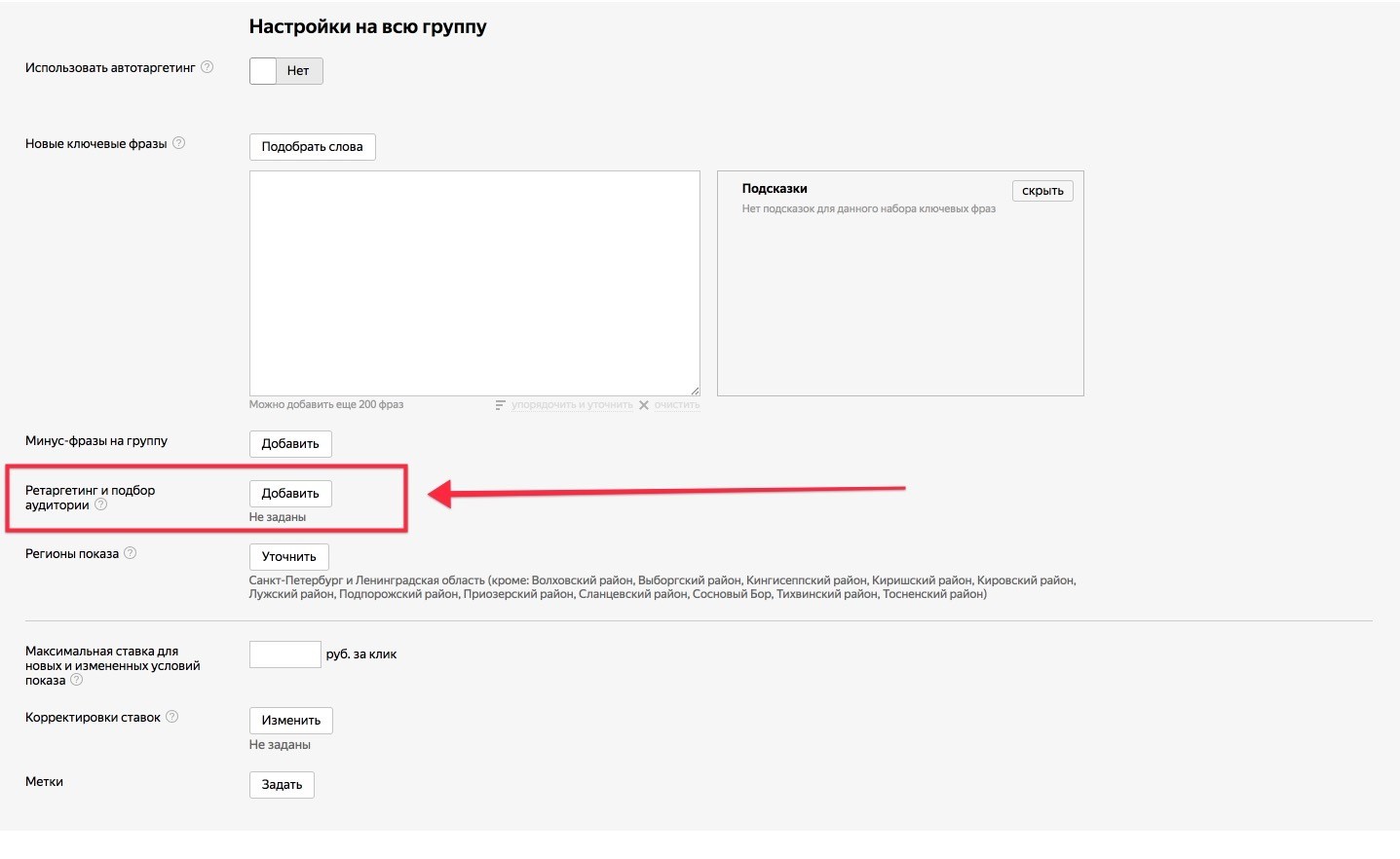Add retargeting audience with Добавить button
Screen dimensions: 1400x859
coord(290,494)
